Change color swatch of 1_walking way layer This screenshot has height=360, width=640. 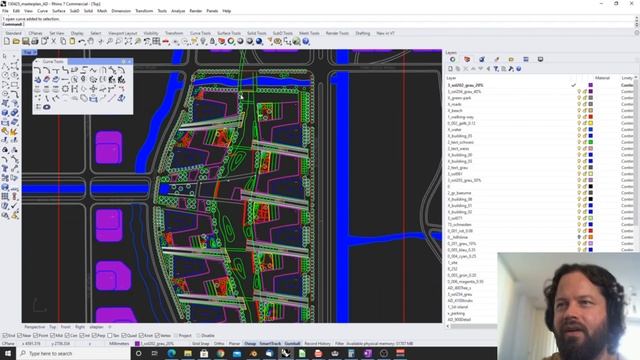590,117
